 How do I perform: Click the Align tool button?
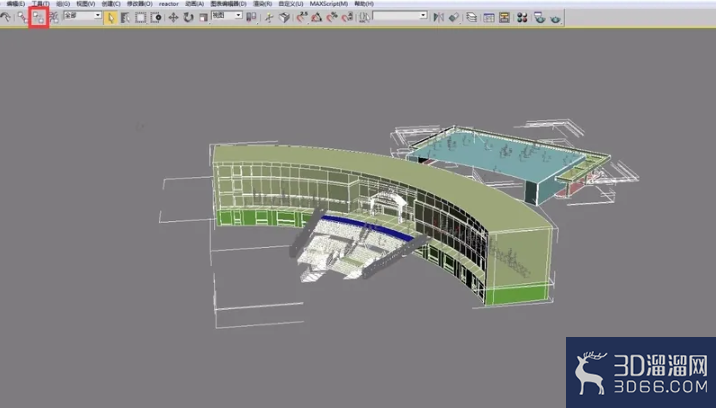click(x=453, y=17)
